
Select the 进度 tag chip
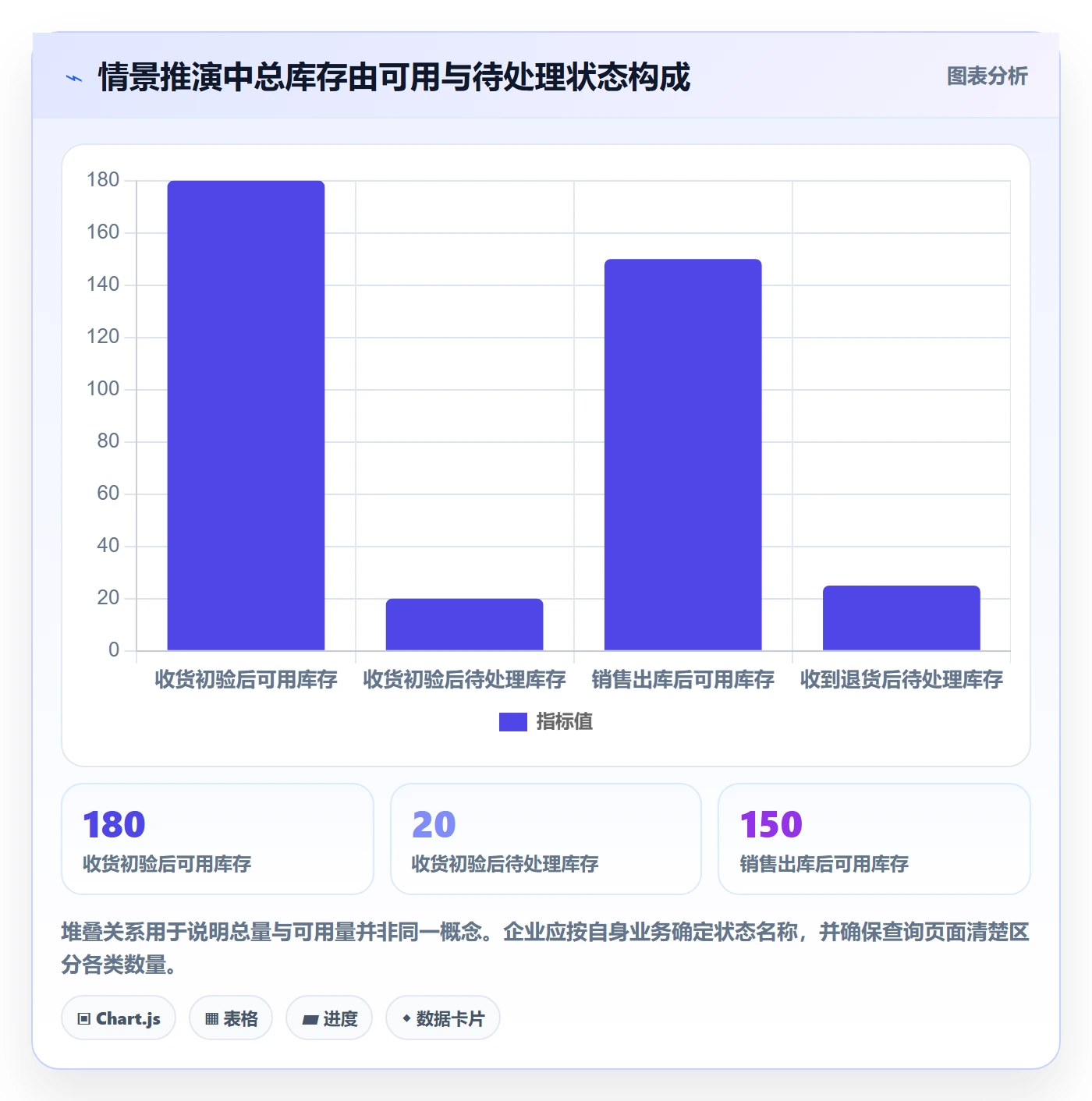click(329, 1018)
